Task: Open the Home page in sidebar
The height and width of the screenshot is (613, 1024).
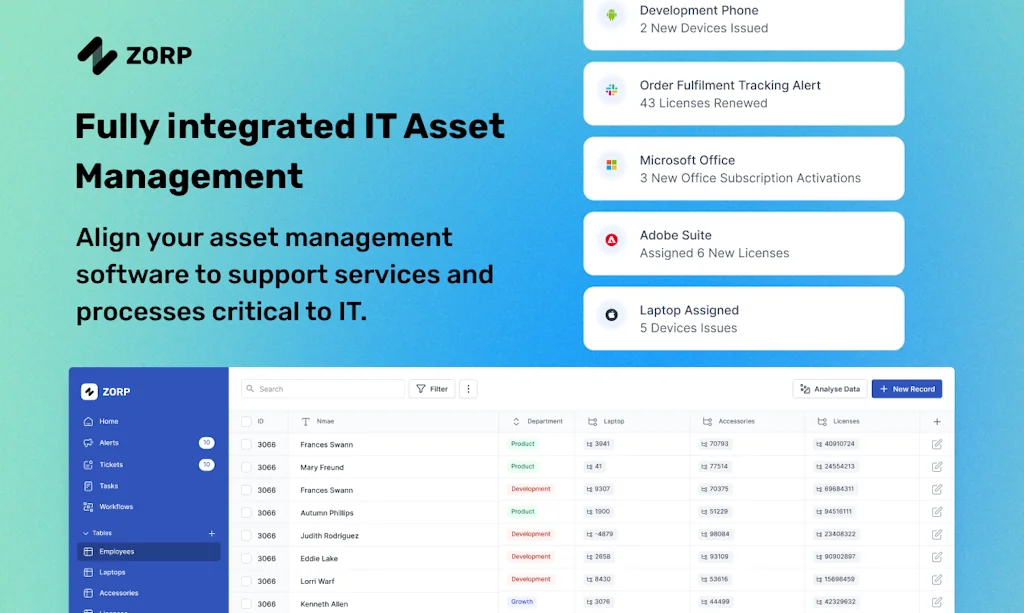Action: pyautogui.click(x=108, y=421)
